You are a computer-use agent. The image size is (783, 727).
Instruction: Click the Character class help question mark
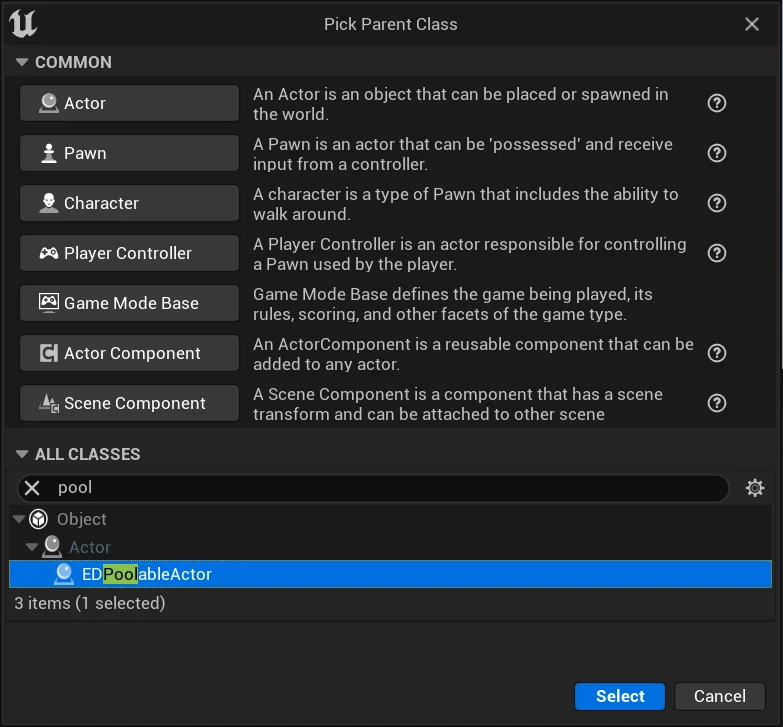(716, 203)
